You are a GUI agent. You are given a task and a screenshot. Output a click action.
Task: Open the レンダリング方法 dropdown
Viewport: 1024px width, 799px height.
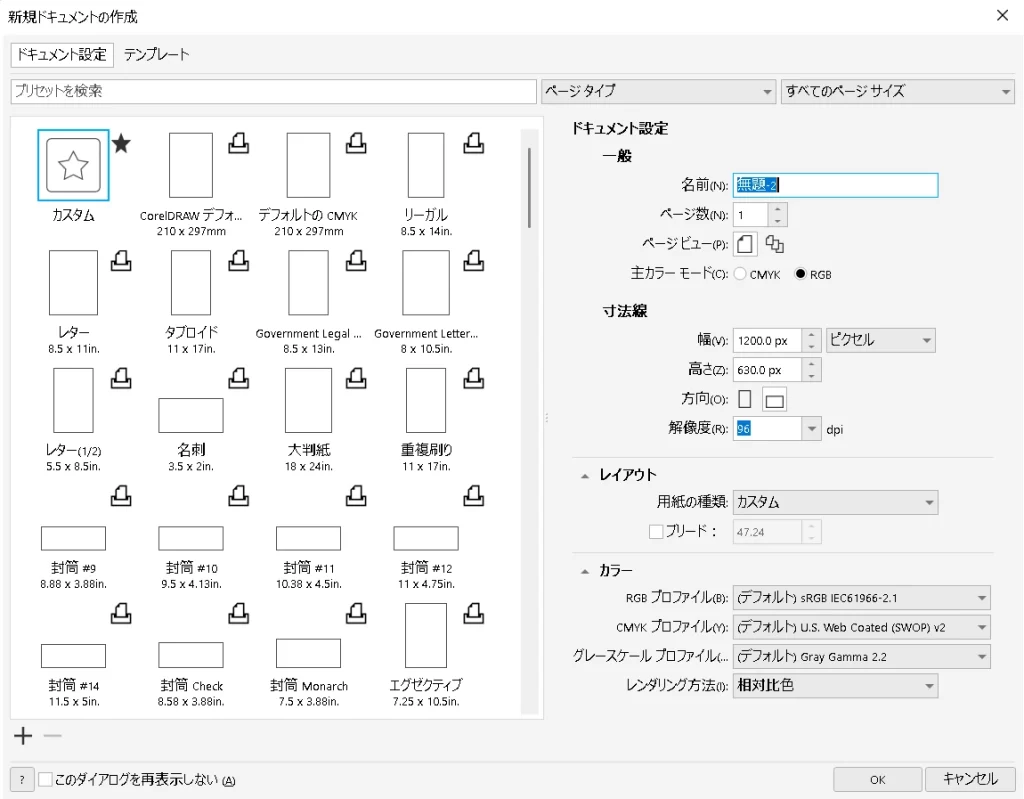[931, 686]
